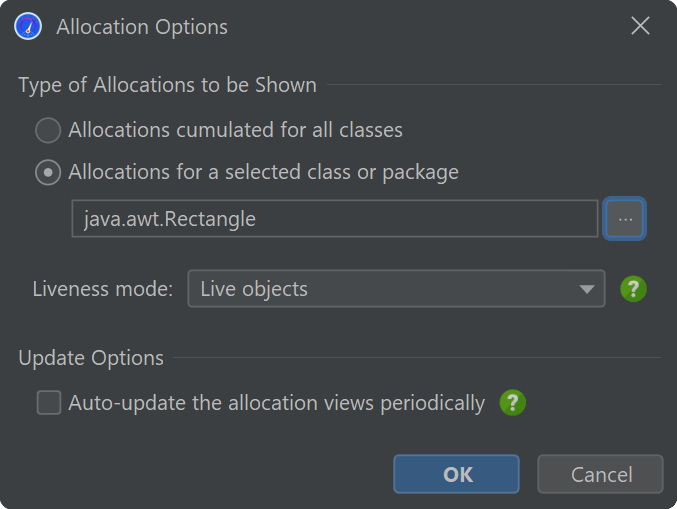Dismiss dialog with Cancel button
The image size is (677, 509).
[x=600, y=474]
